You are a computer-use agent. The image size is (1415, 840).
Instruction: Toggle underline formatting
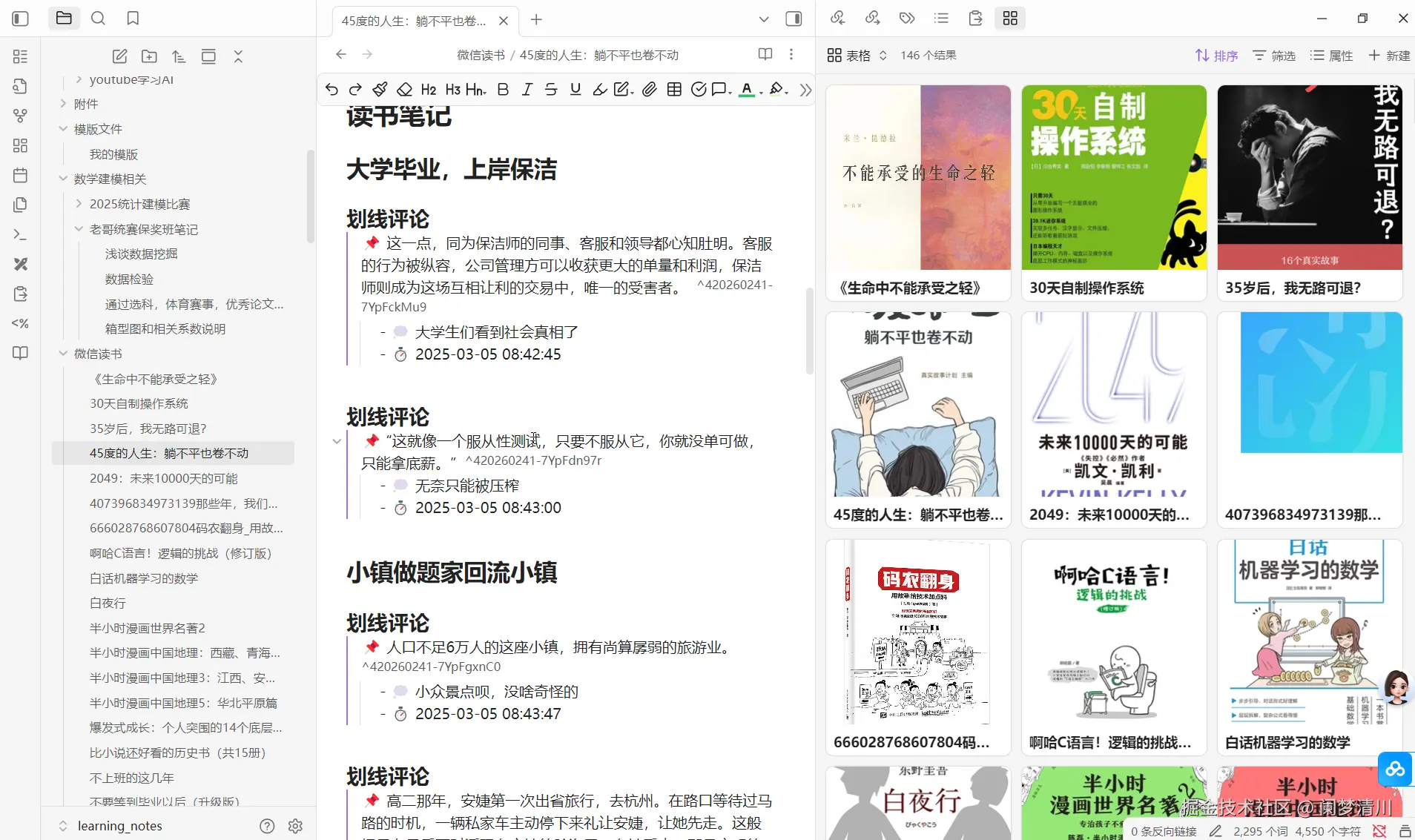pos(575,90)
